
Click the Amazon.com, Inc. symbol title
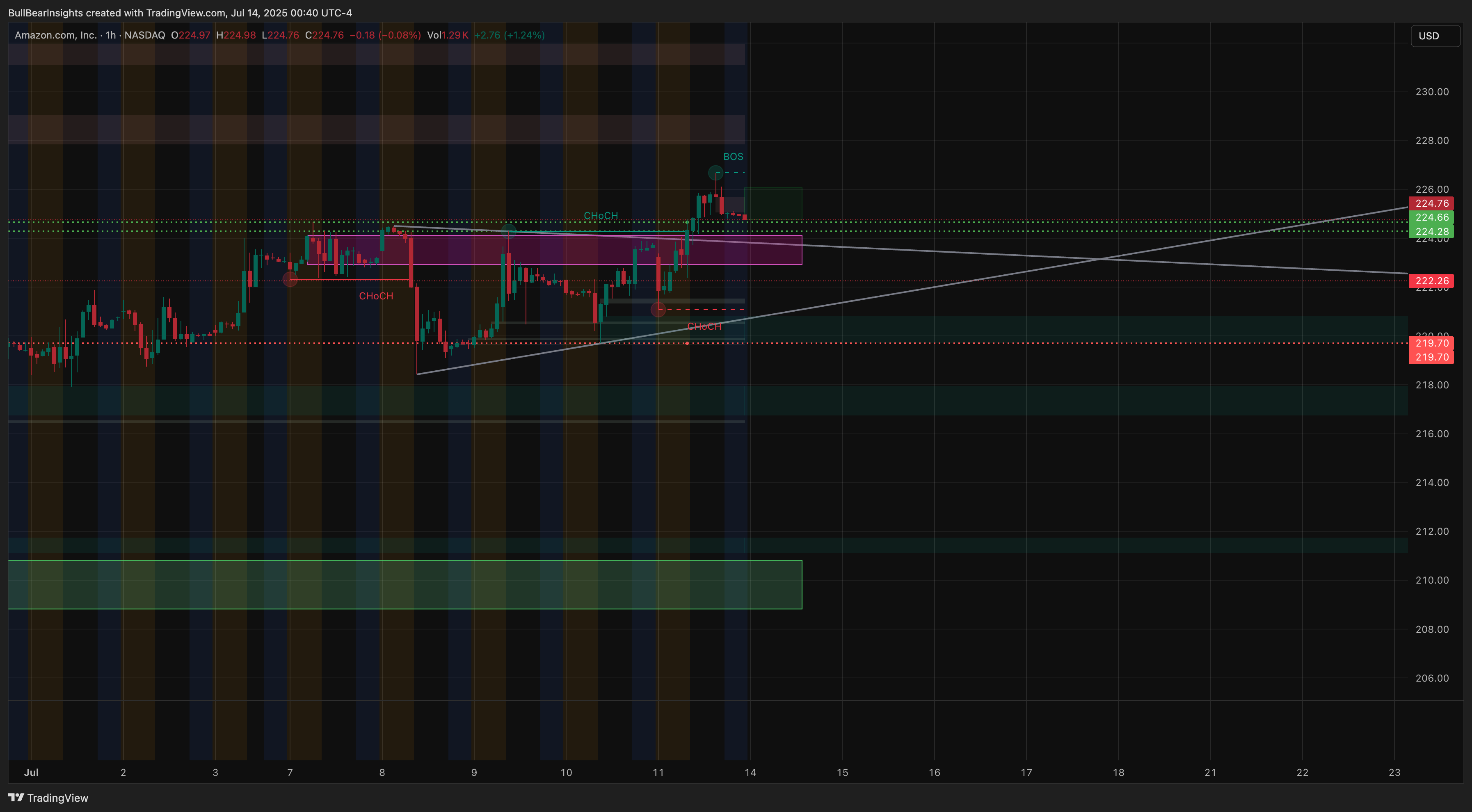pos(55,35)
